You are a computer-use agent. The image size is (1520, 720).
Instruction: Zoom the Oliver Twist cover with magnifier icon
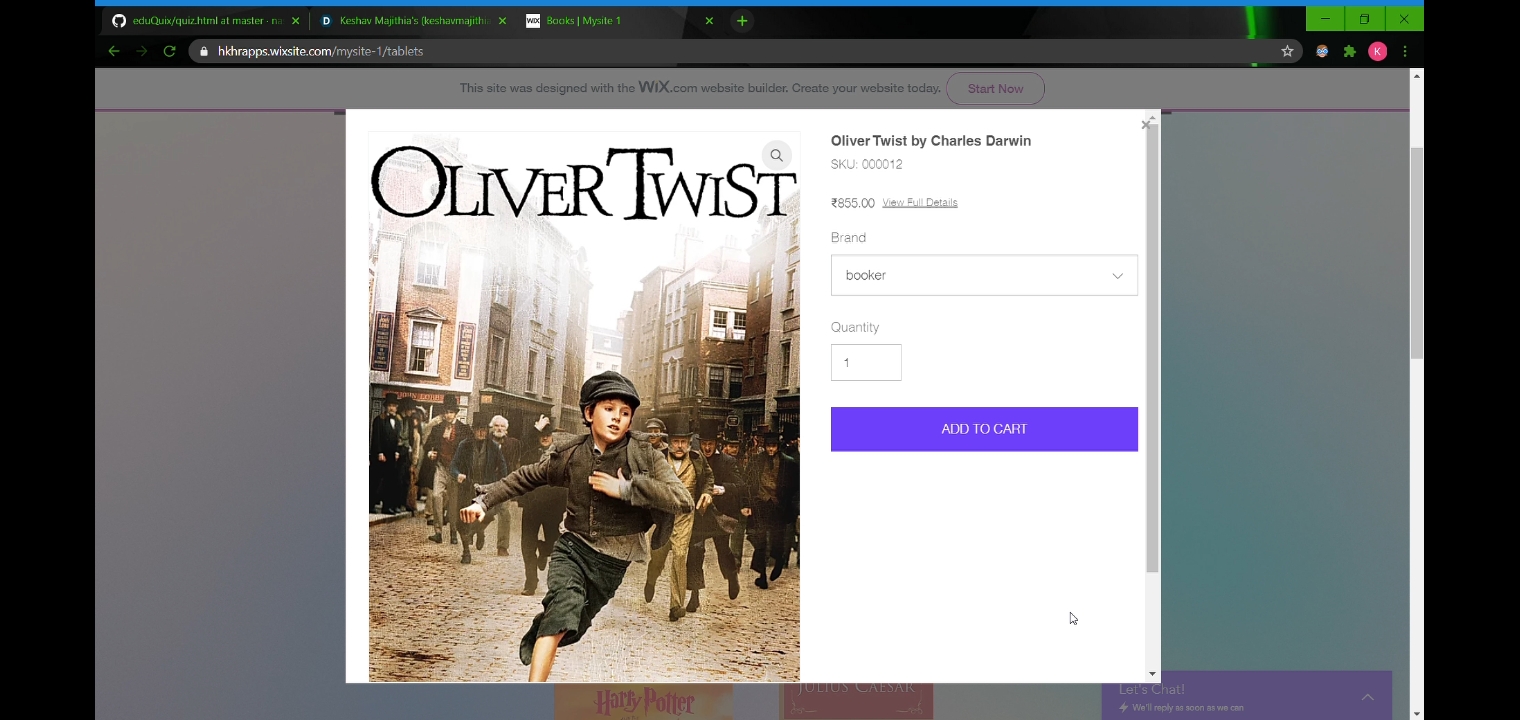(777, 155)
